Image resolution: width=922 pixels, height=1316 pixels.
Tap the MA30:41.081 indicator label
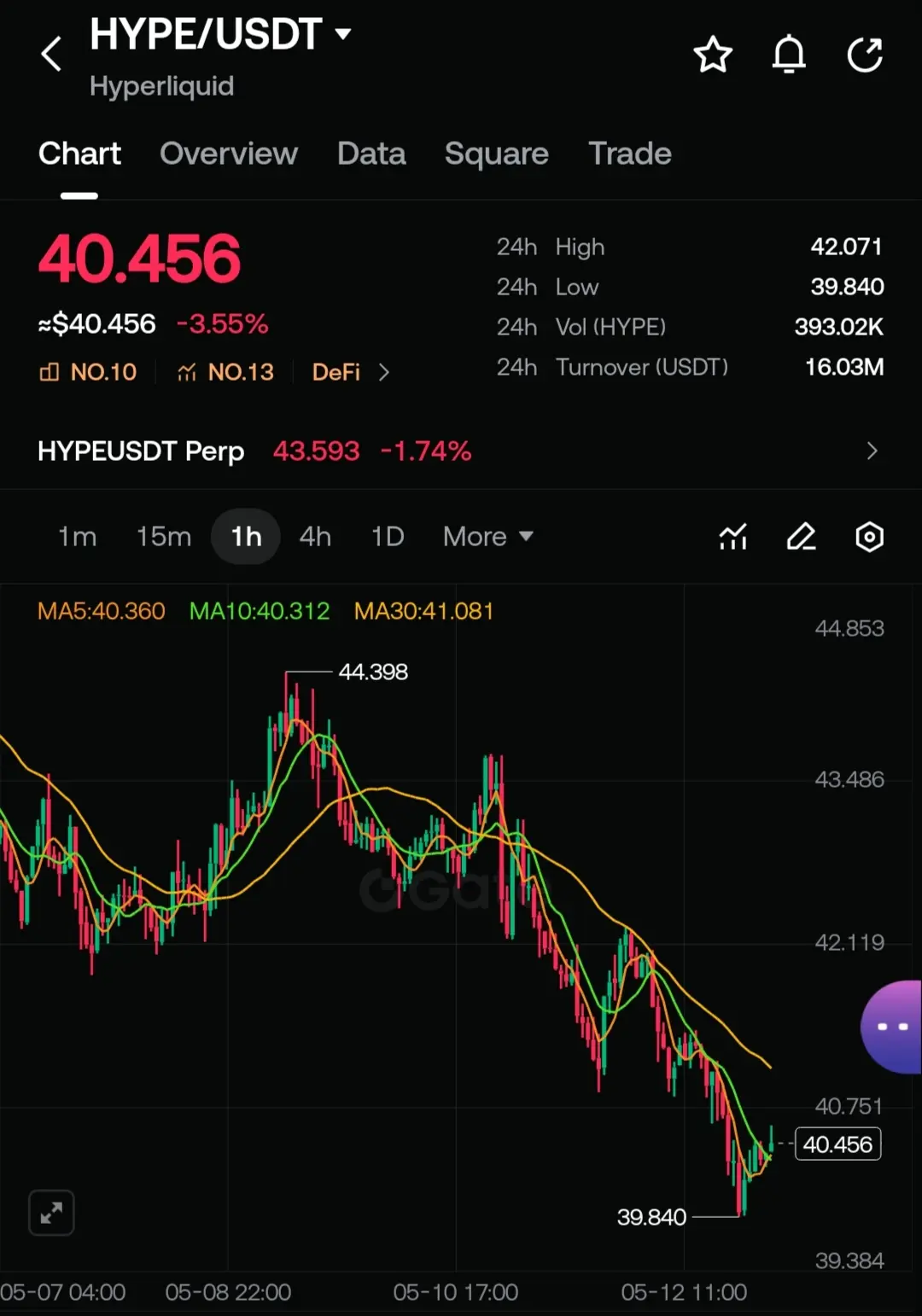(423, 611)
